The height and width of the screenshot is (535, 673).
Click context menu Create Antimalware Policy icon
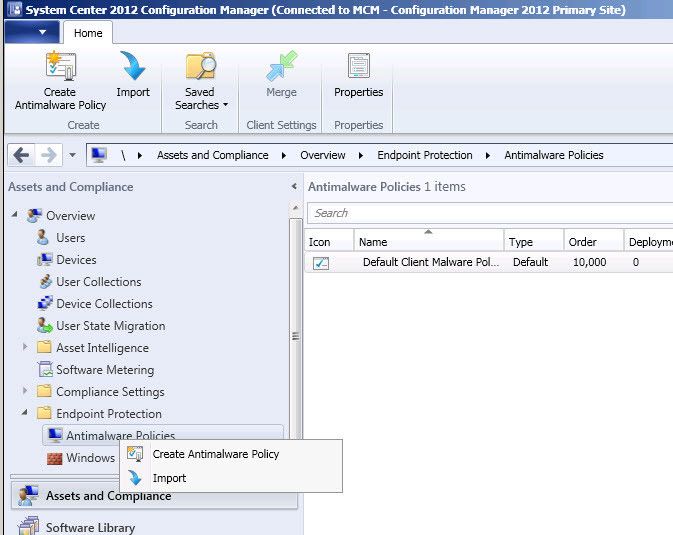coord(135,454)
